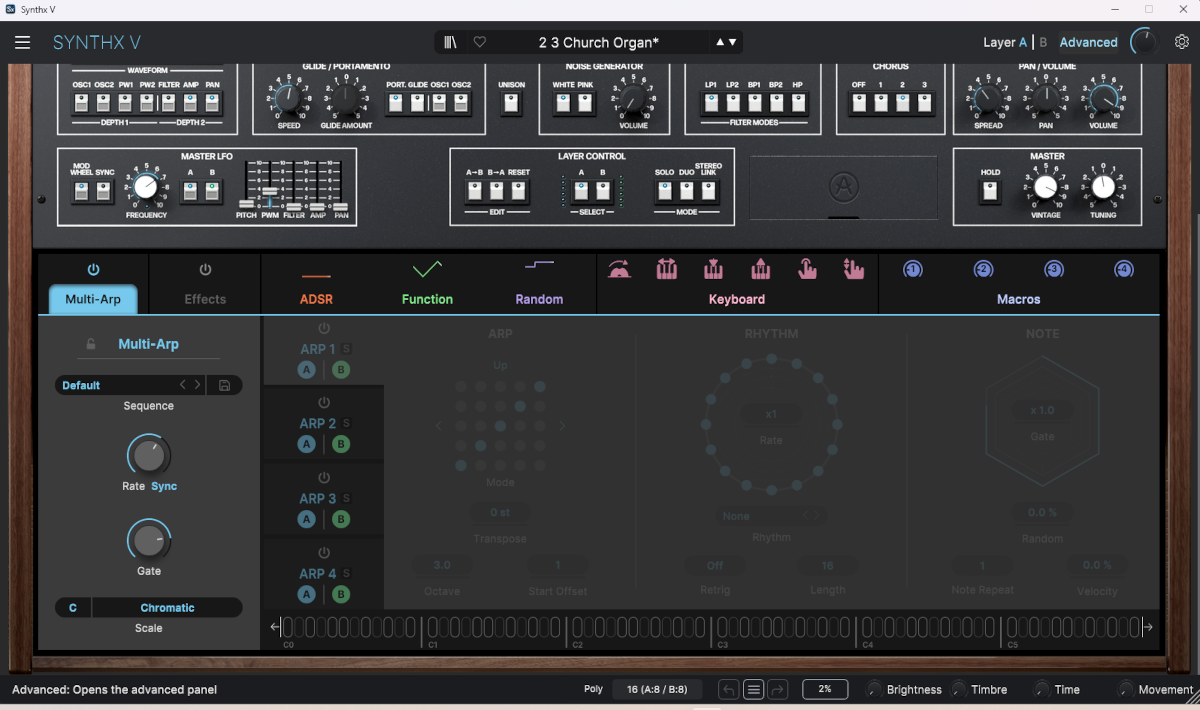This screenshot has width=1200, height=710.
Task: Shift keyboard range right with arrow
Action: [x=1148, y=628]
